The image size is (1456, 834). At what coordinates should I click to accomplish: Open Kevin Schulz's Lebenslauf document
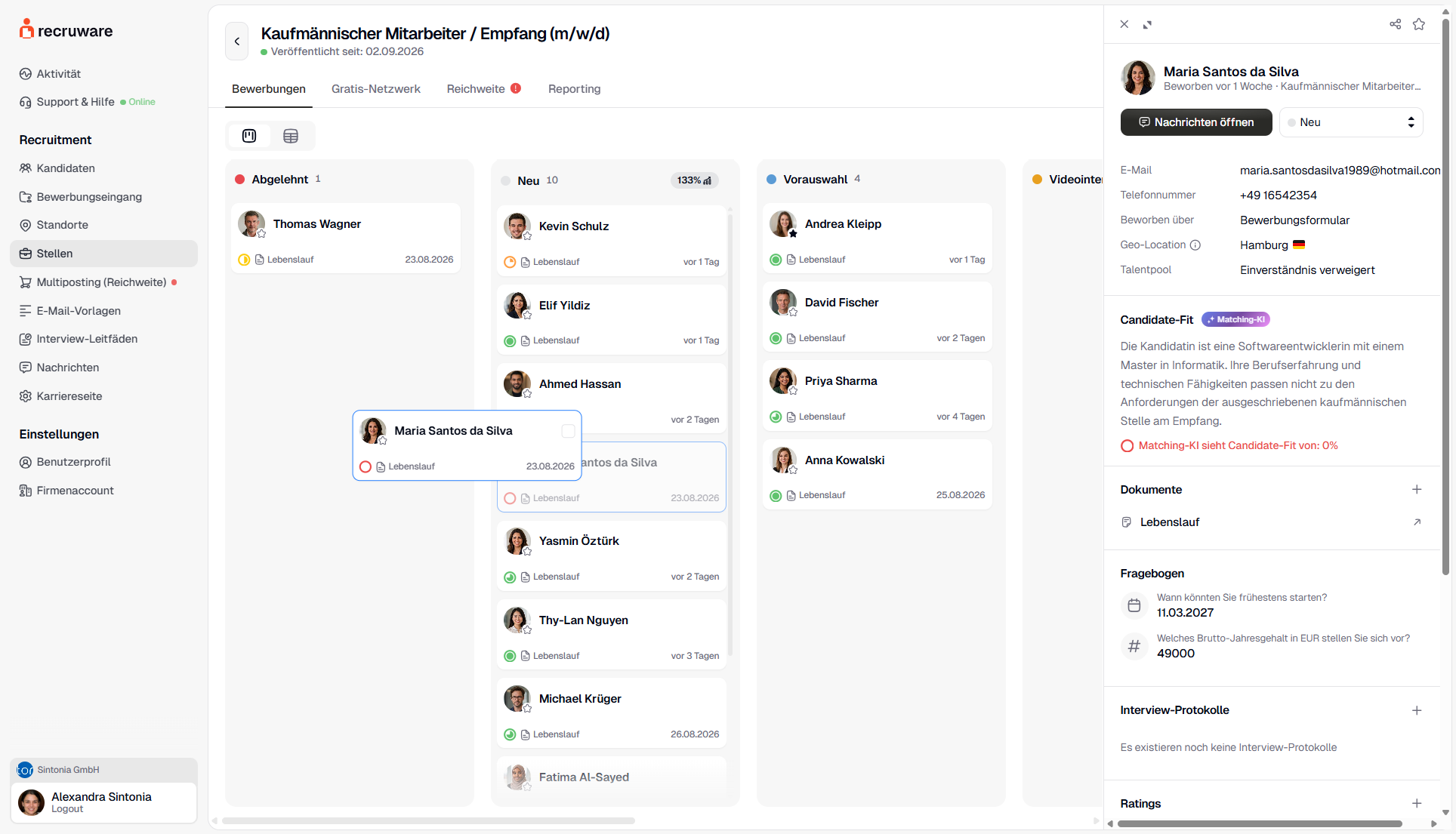pyautogui.click(x=550, y=262)
